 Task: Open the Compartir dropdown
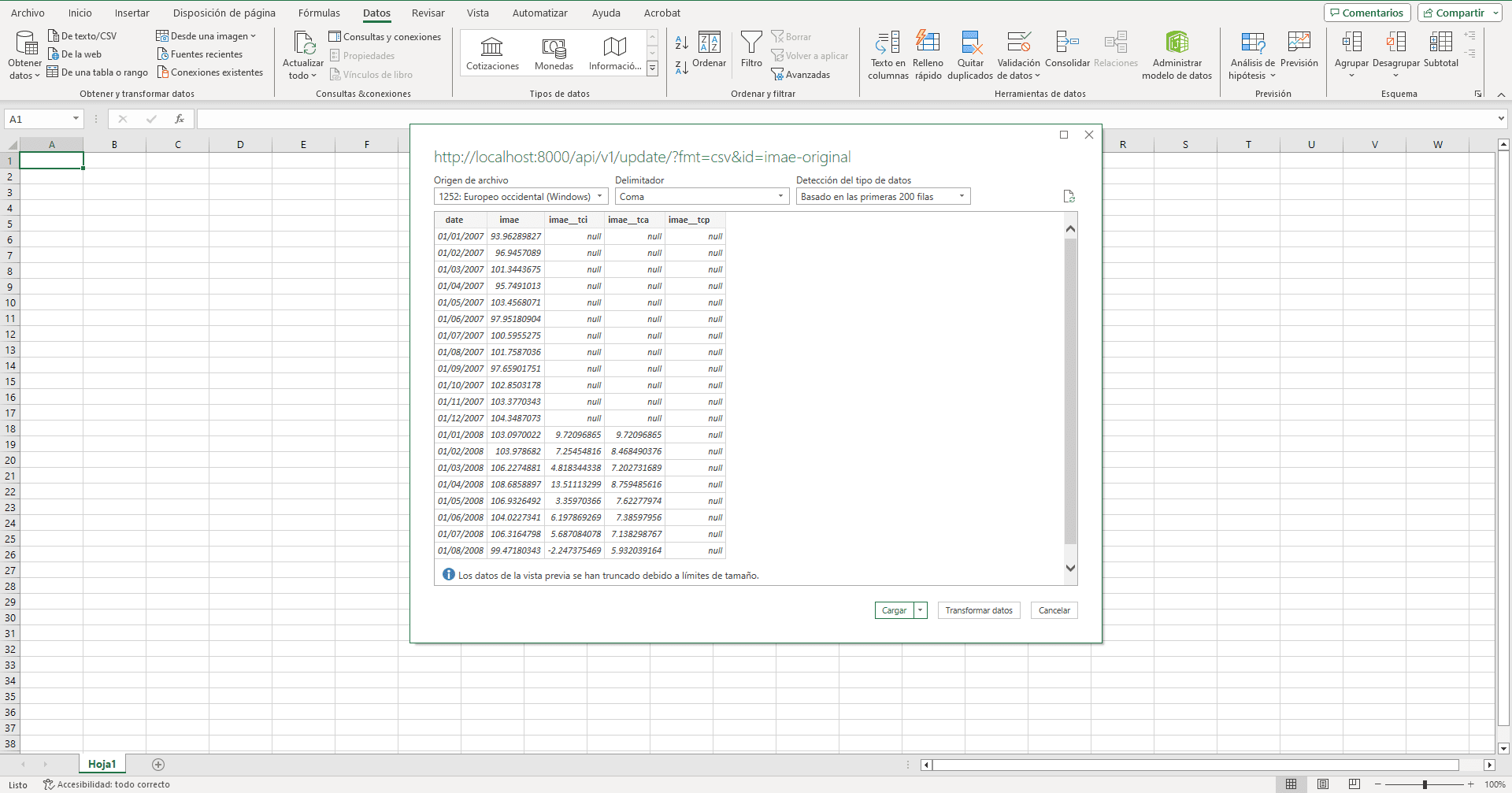coord(1495,13)
